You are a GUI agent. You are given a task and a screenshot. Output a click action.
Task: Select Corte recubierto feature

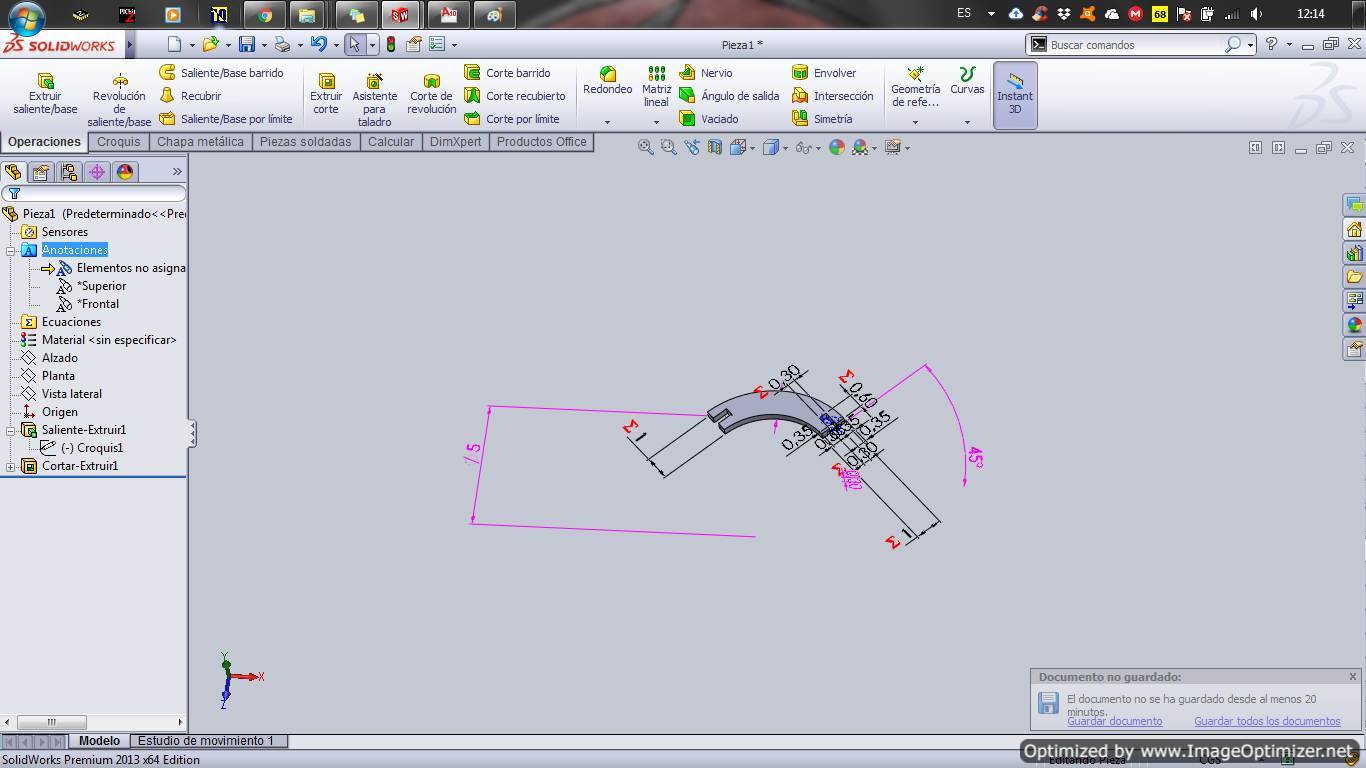coord(515,96)
